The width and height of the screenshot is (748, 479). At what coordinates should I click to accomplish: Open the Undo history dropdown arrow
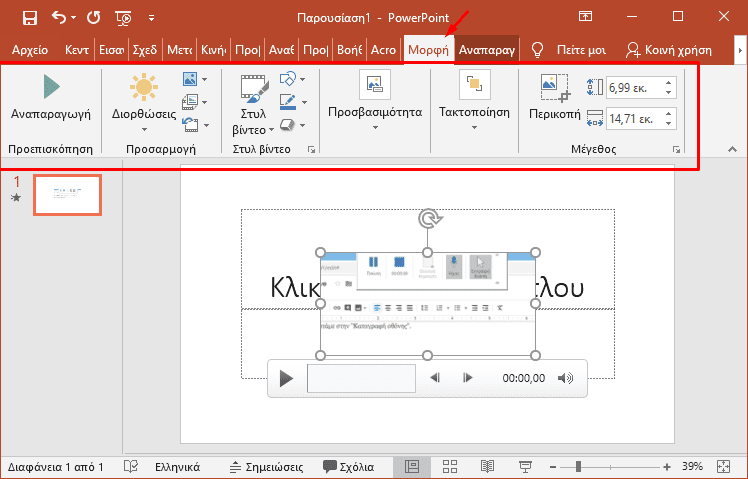(x=73, y=18)
